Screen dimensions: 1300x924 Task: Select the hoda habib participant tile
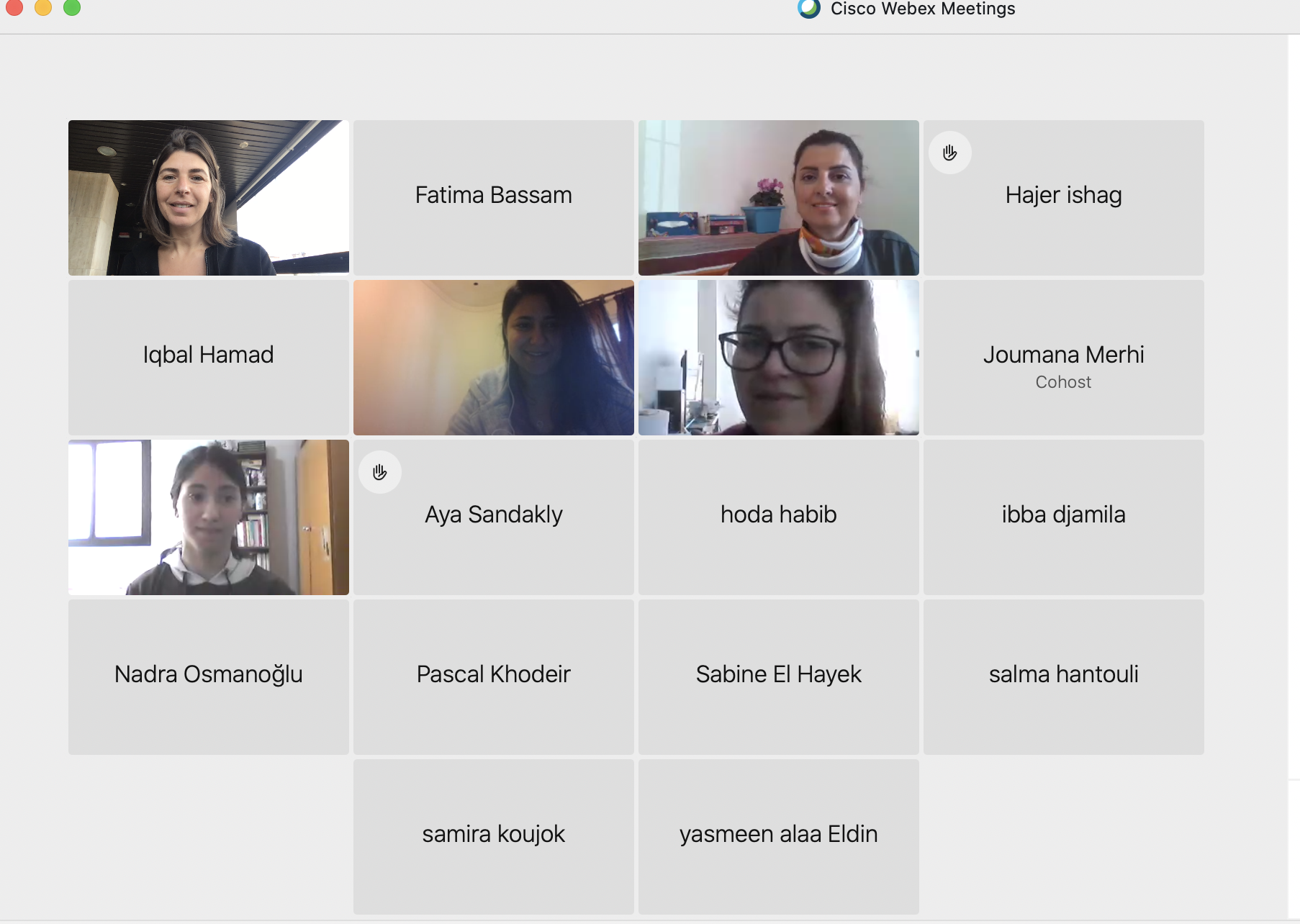coord(779,517)
